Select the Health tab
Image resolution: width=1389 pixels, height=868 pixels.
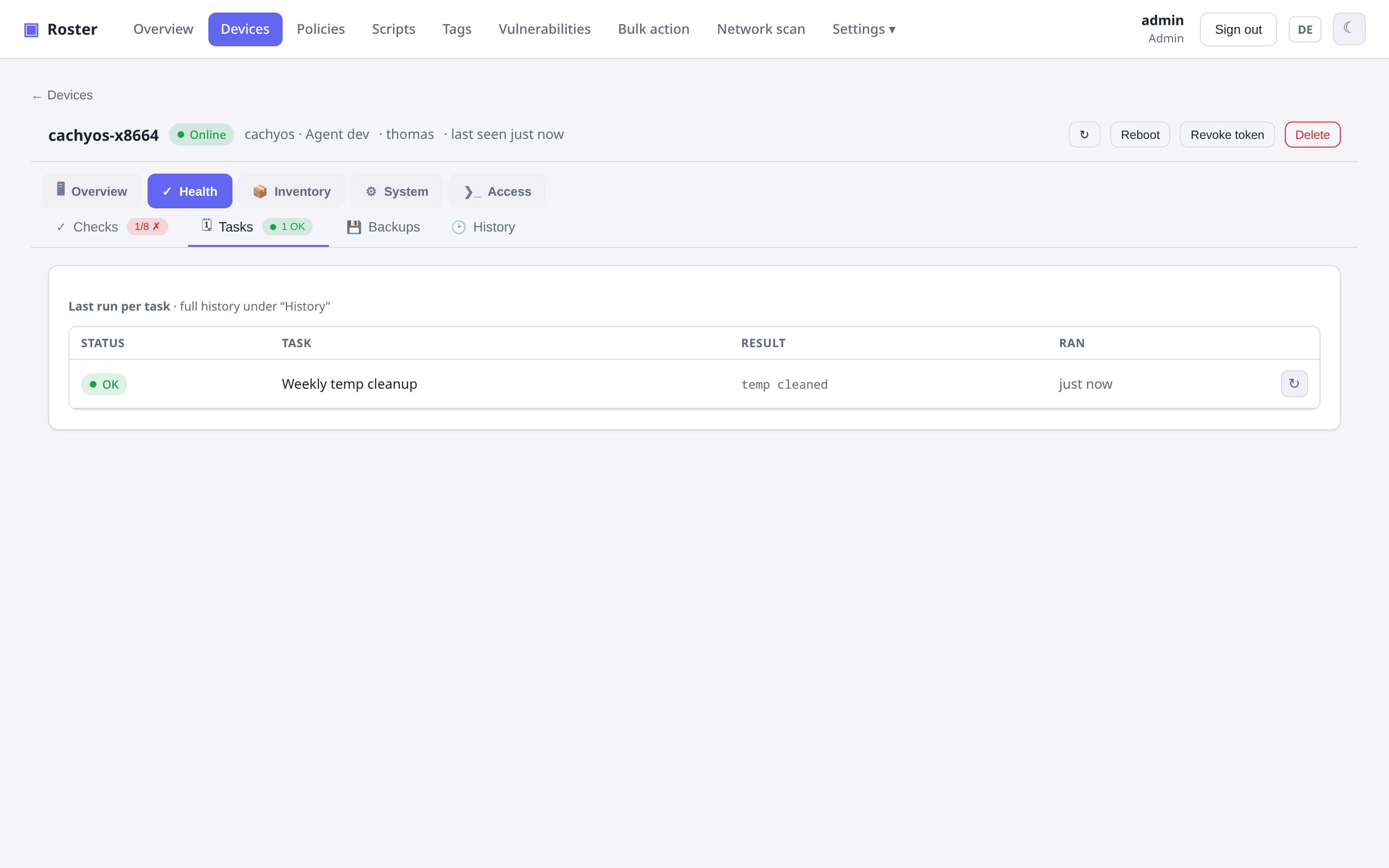click(x=190, y=191)
